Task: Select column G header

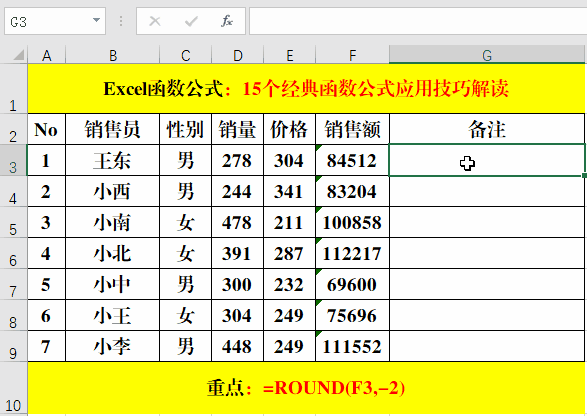Action: pos(487,55)
